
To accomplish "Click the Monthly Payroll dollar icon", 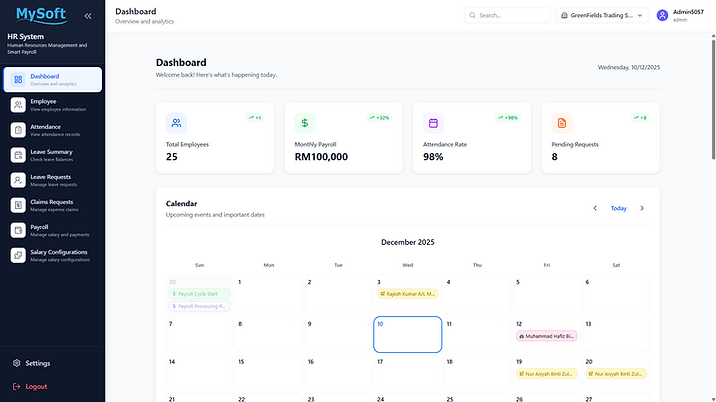I will pos(305,123).
